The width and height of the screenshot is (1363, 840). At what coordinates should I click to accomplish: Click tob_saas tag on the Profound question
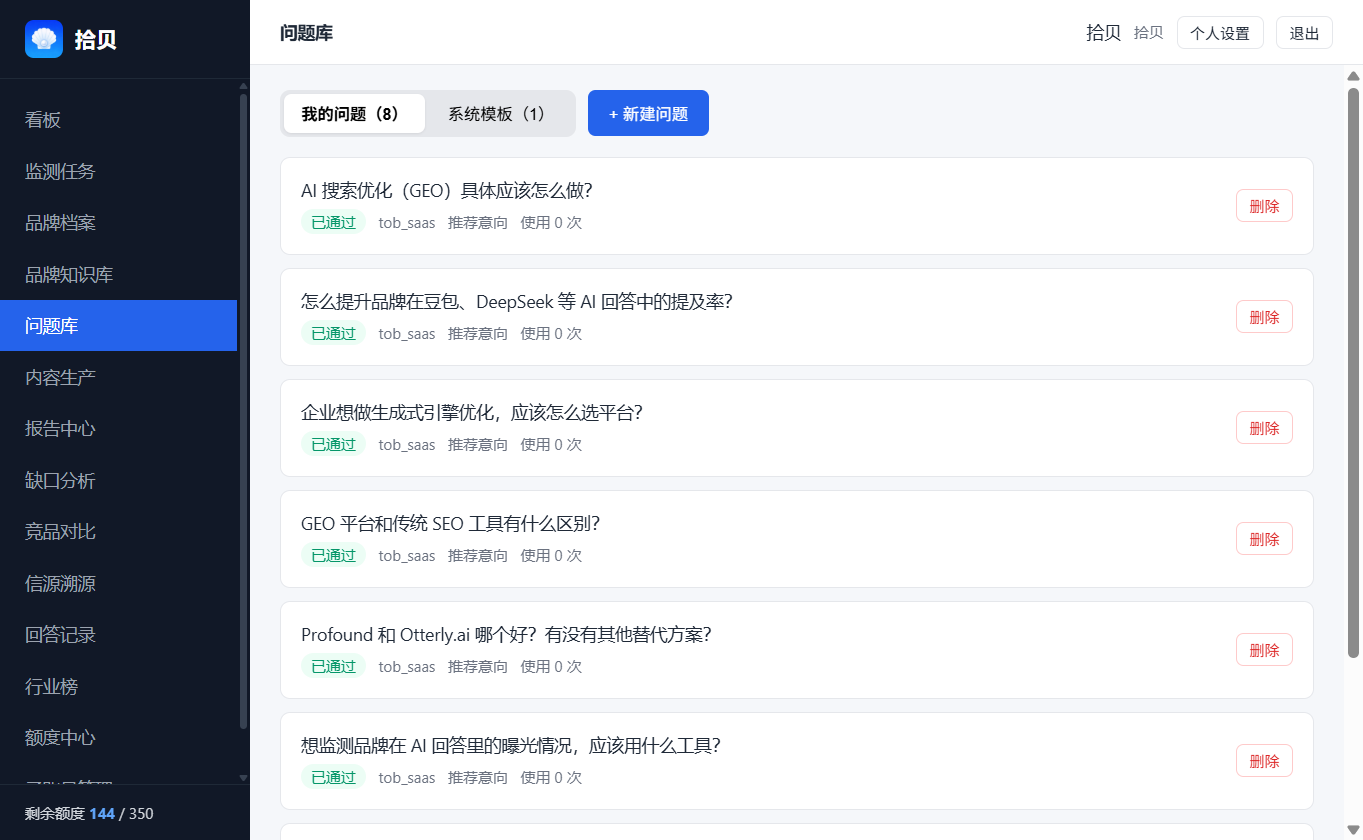pos(407,667)
